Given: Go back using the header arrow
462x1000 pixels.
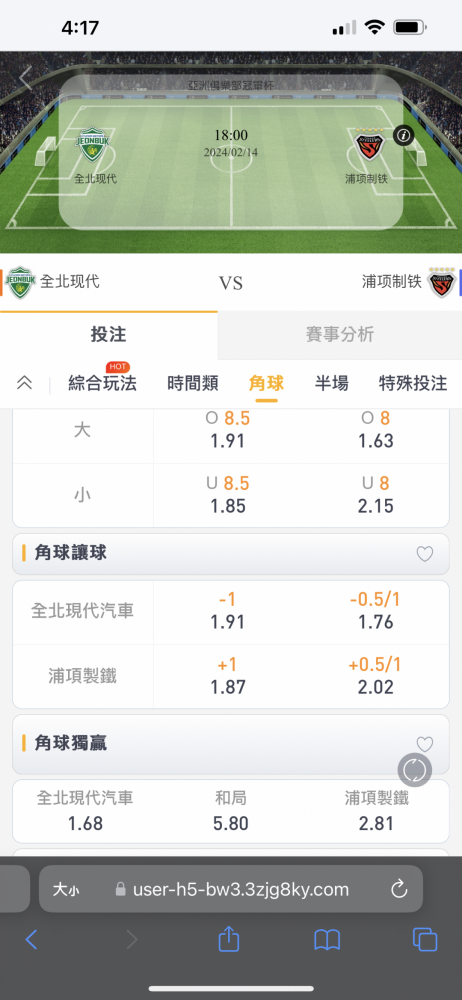Looking at the screenshot, I should (x=26, y=78).
